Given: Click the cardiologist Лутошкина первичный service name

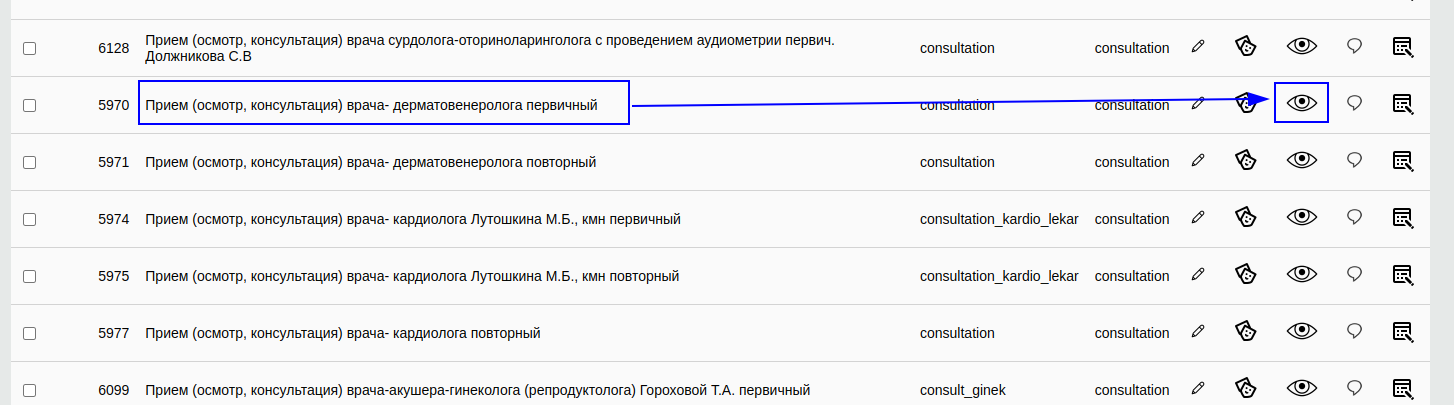Looking at the screenshot, I should (413, 219).
